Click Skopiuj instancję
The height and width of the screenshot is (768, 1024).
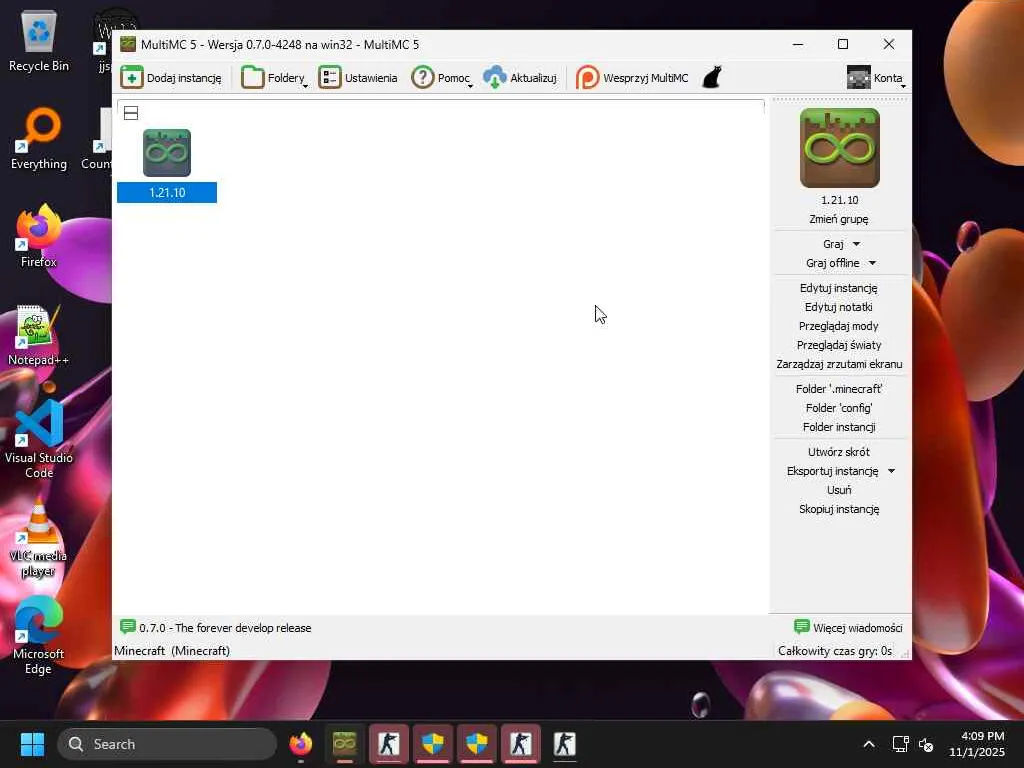tap(839, 509)
